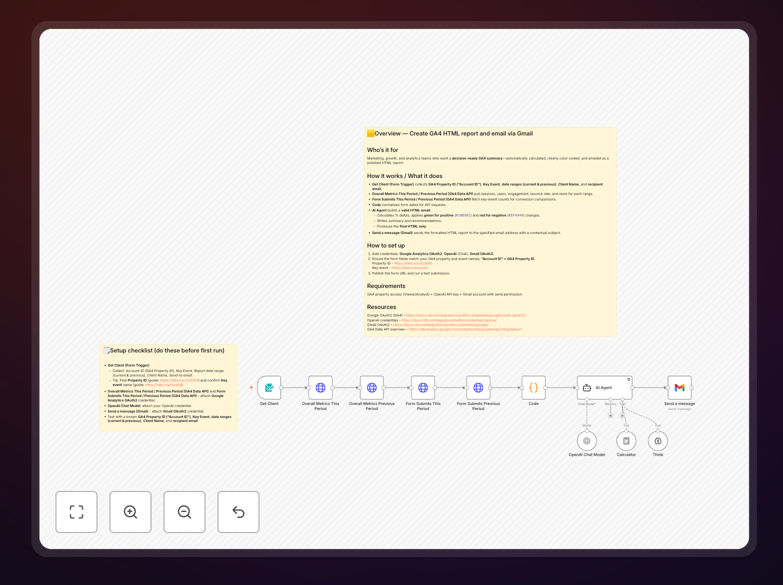The image size is (783, 585).
Task: Open the Form Submits This Period node
Action: (423, 388)
